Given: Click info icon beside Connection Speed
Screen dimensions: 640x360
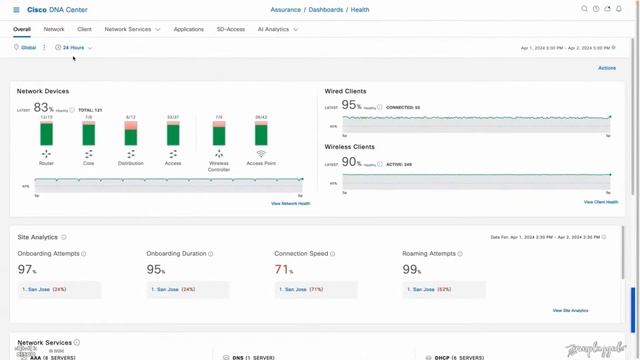Looking at the screenshot, I should (x=333, y=254).
